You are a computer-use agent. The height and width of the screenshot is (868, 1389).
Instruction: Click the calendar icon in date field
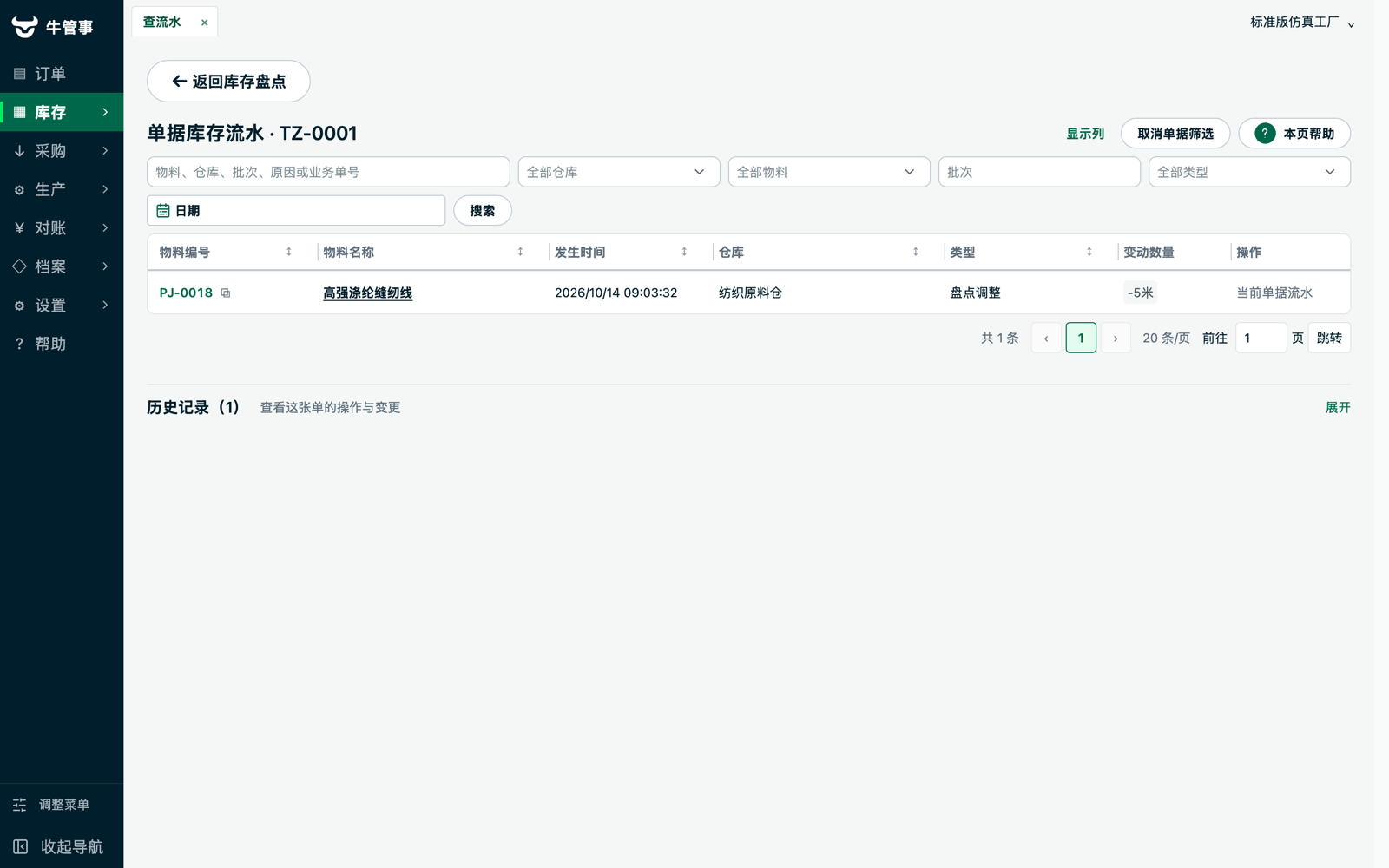pyautogui.click(x=163, y=211)
